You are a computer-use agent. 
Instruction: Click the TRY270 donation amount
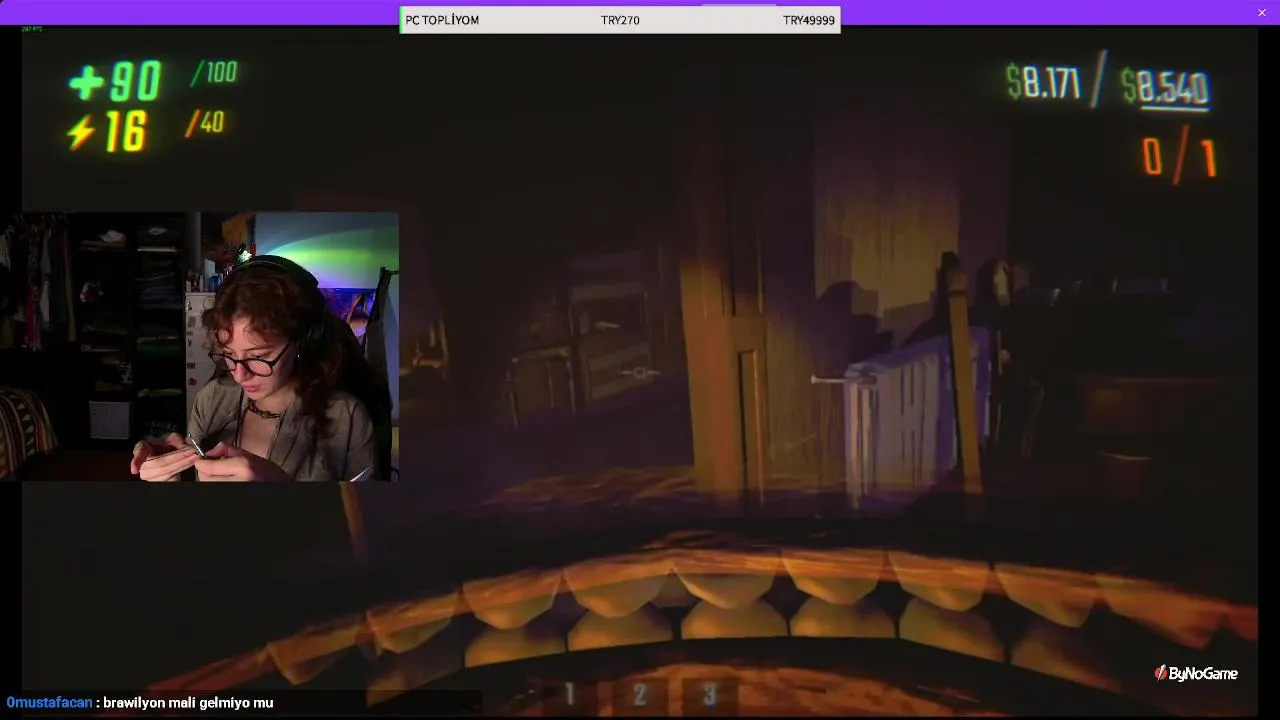click(620, 20)
